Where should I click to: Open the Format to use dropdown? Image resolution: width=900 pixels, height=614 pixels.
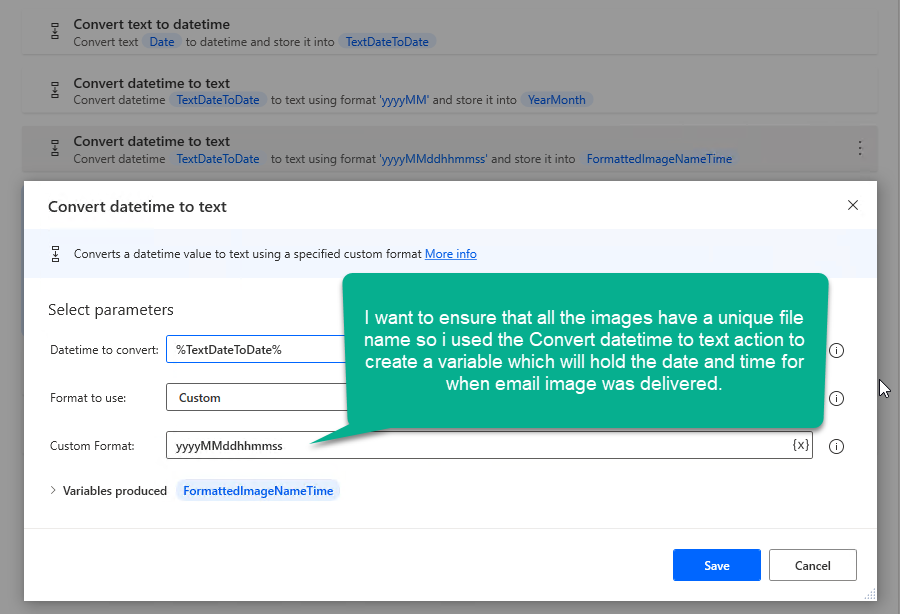pos(257,397)
